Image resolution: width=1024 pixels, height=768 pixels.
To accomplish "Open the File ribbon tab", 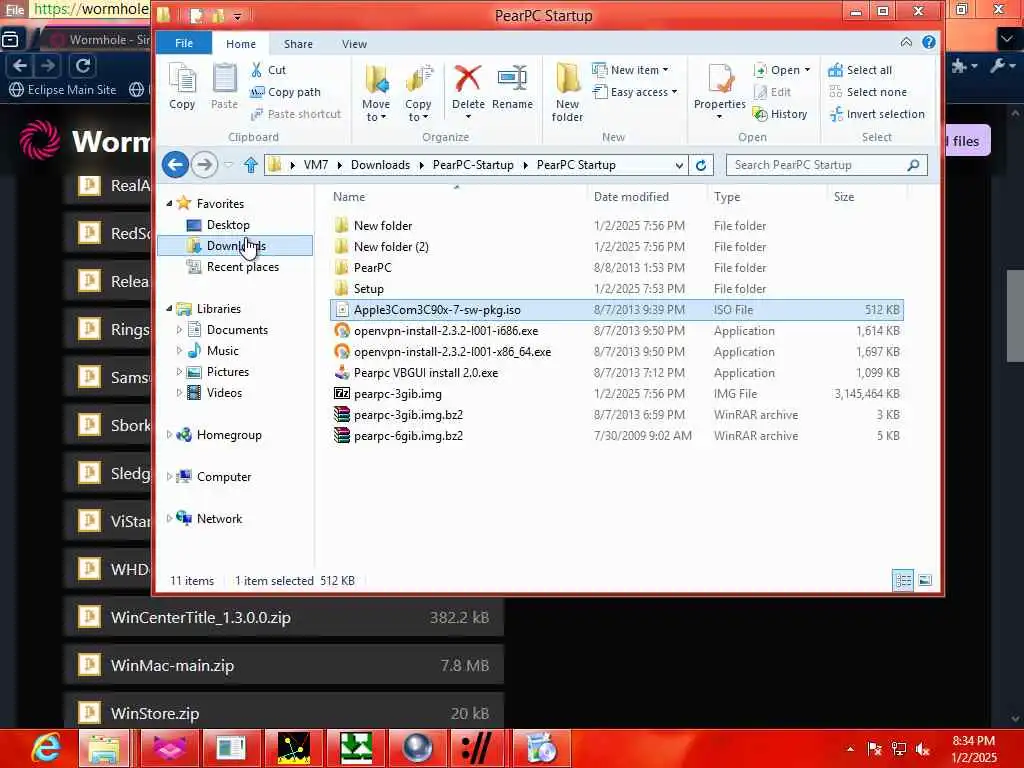I will click(x=184, y=44).
